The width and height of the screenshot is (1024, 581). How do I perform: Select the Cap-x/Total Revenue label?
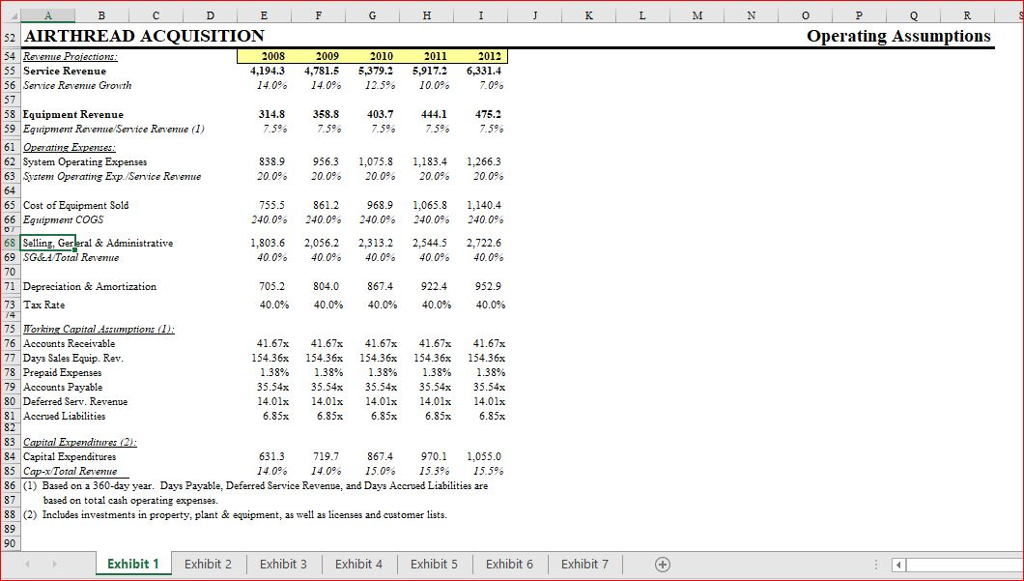coord(70,471)
